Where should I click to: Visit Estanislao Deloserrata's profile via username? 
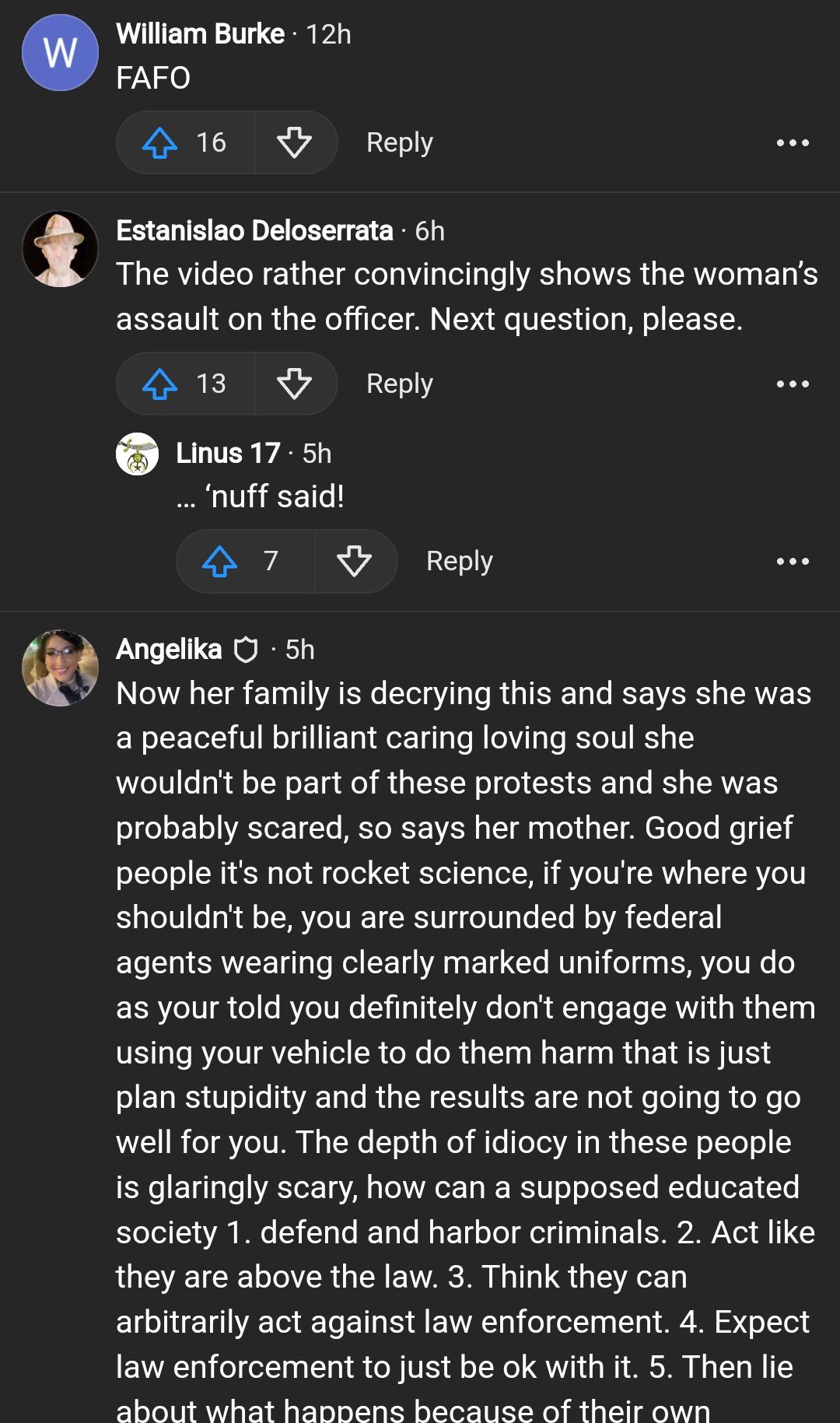254,231
